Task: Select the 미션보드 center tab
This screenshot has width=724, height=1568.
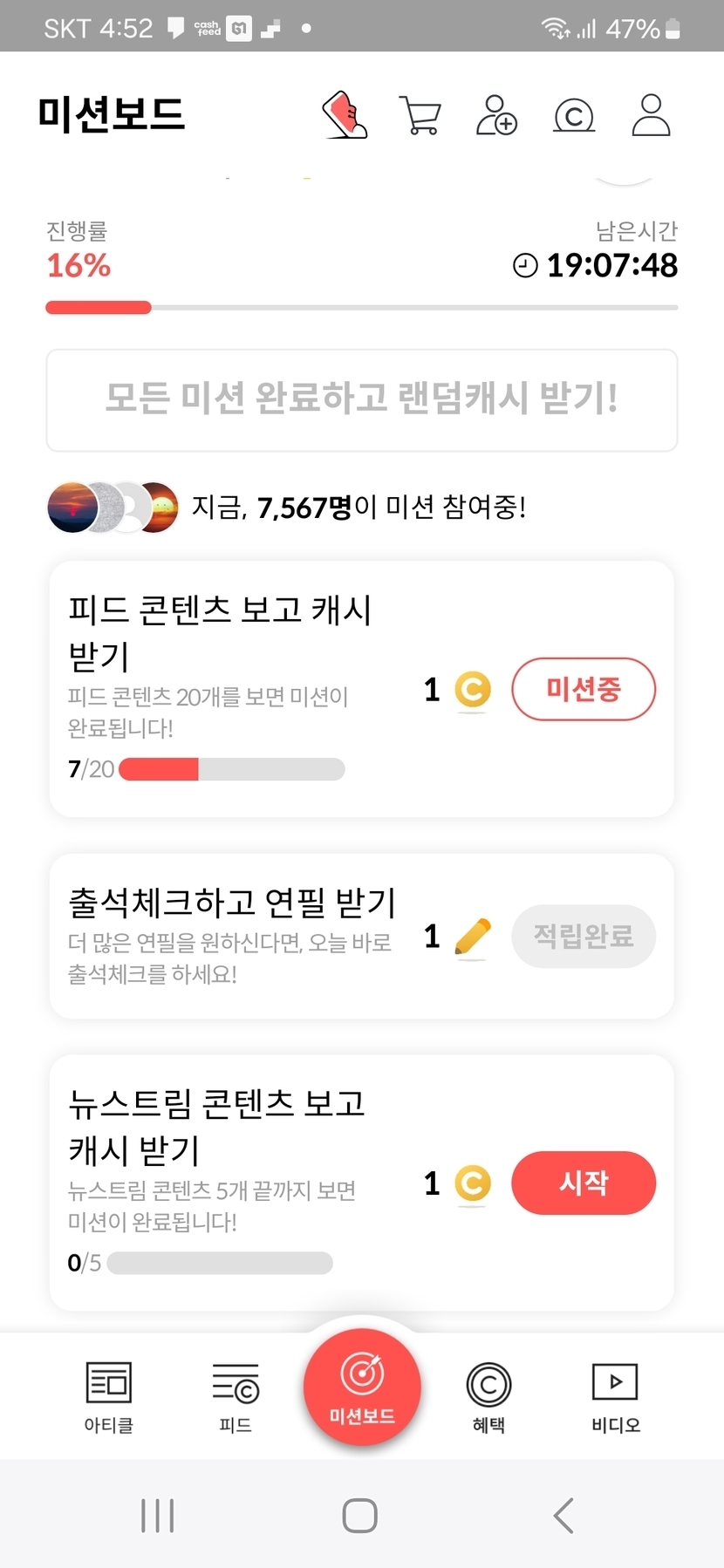Action: click(x=362, y=1387)
